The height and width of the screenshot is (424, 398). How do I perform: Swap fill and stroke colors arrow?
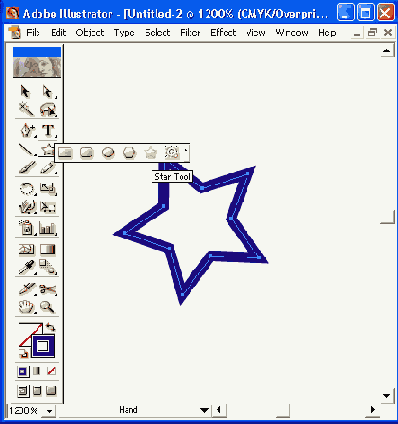50,326
